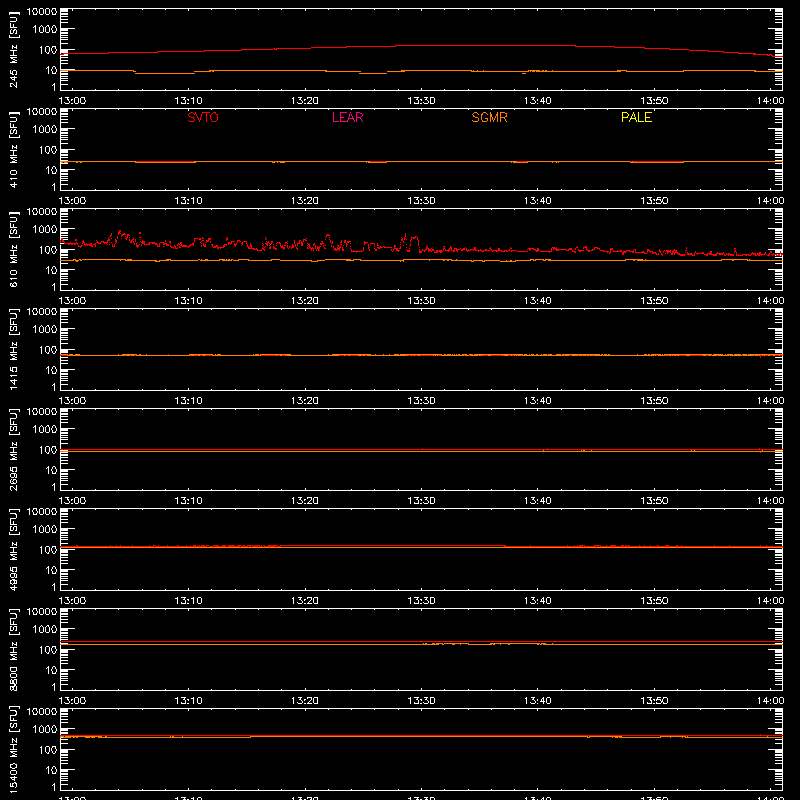Click 14:00 under the 245 MHz panel
Image resolution: width=800 pixels, height=800 pixels.
pos(770,101)
